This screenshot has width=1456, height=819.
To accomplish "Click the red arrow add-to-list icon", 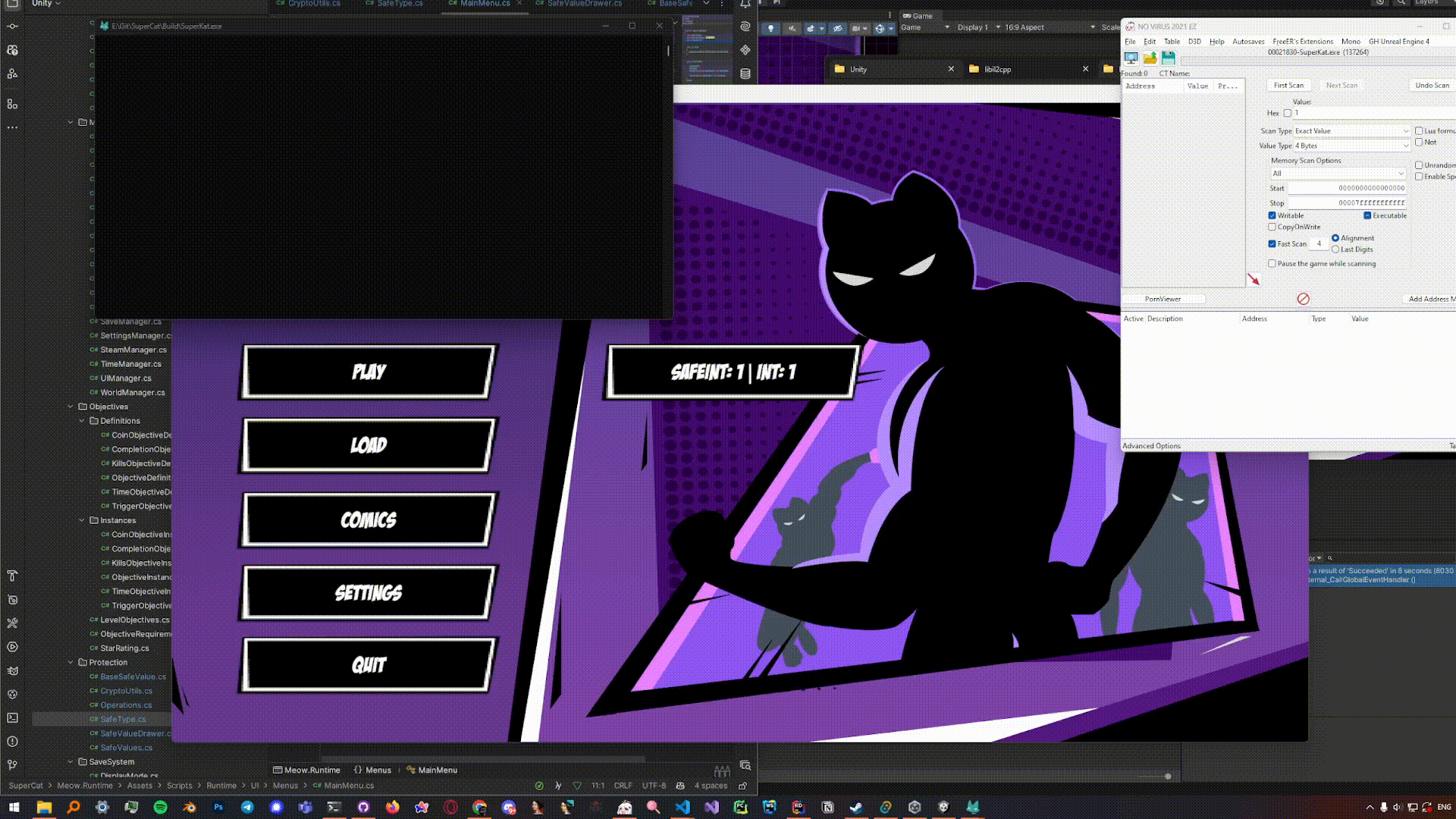I will click(1254, 280).
